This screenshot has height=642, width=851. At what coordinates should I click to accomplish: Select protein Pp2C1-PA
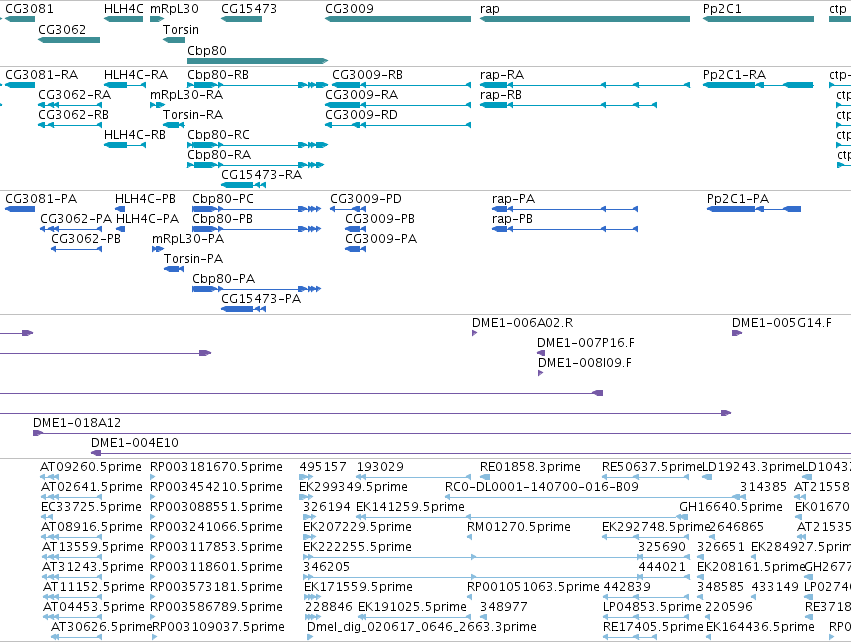pyautogui.click(x=738, y=199)
